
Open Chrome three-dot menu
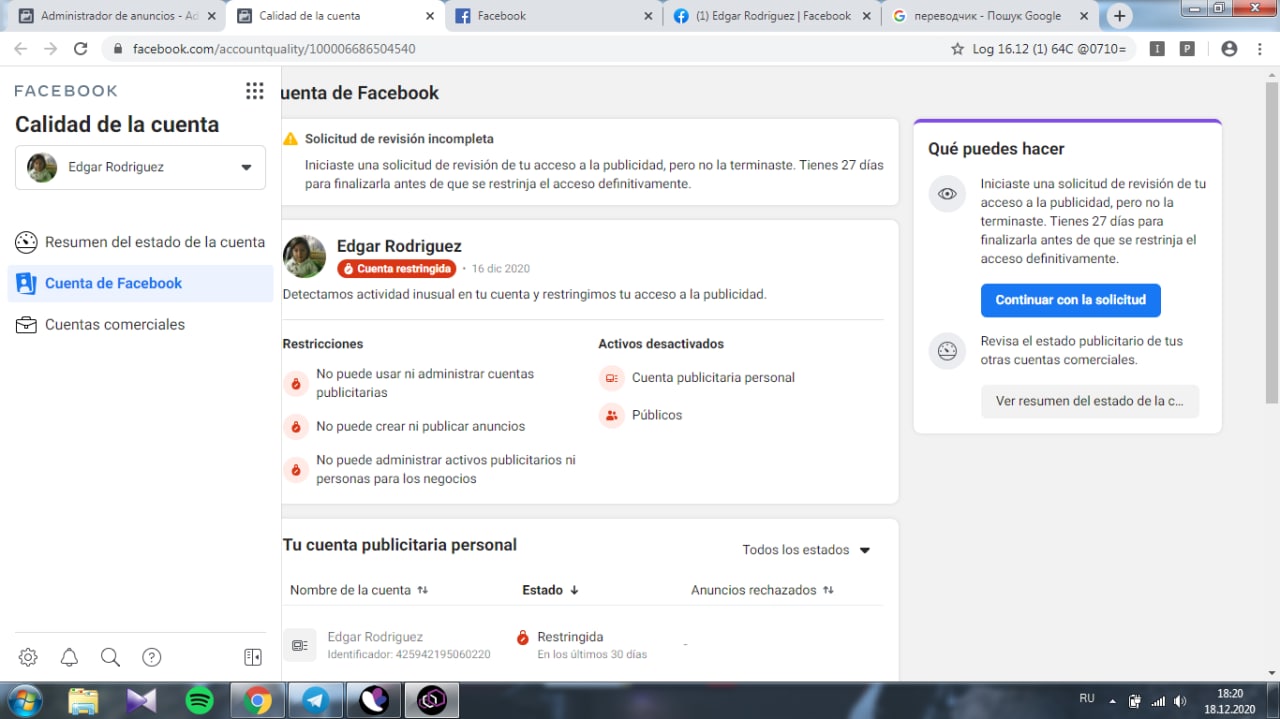click(1259, 48)
